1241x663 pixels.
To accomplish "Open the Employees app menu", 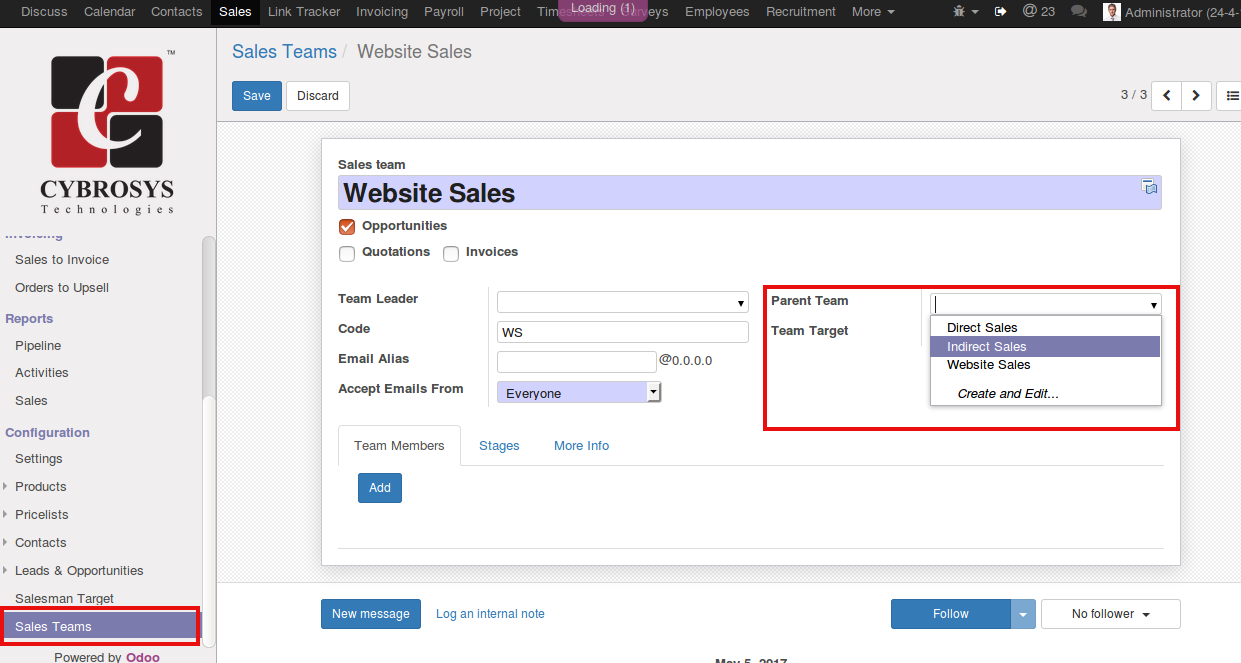I will 717,12.
